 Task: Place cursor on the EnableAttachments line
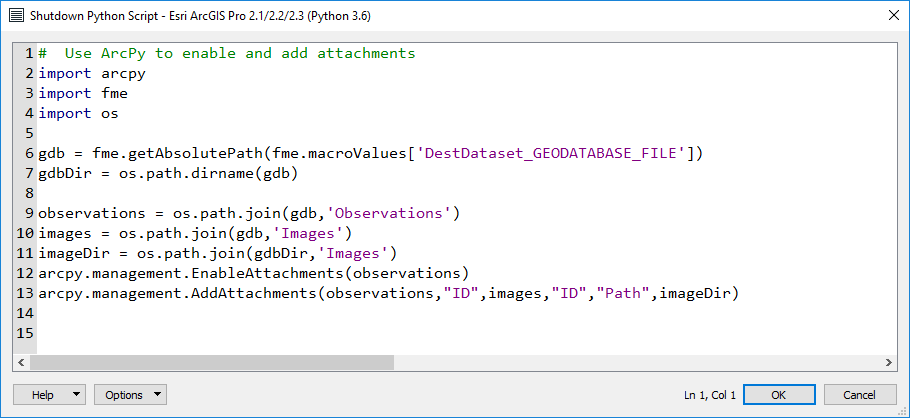coord(252,273)
